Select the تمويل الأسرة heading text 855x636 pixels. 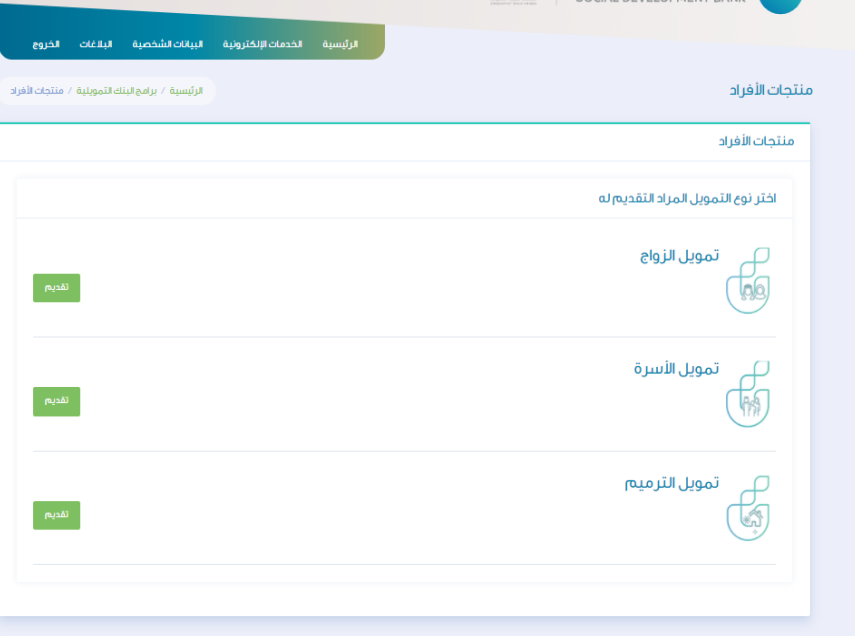pyautogui.click(x=676, y=370)
